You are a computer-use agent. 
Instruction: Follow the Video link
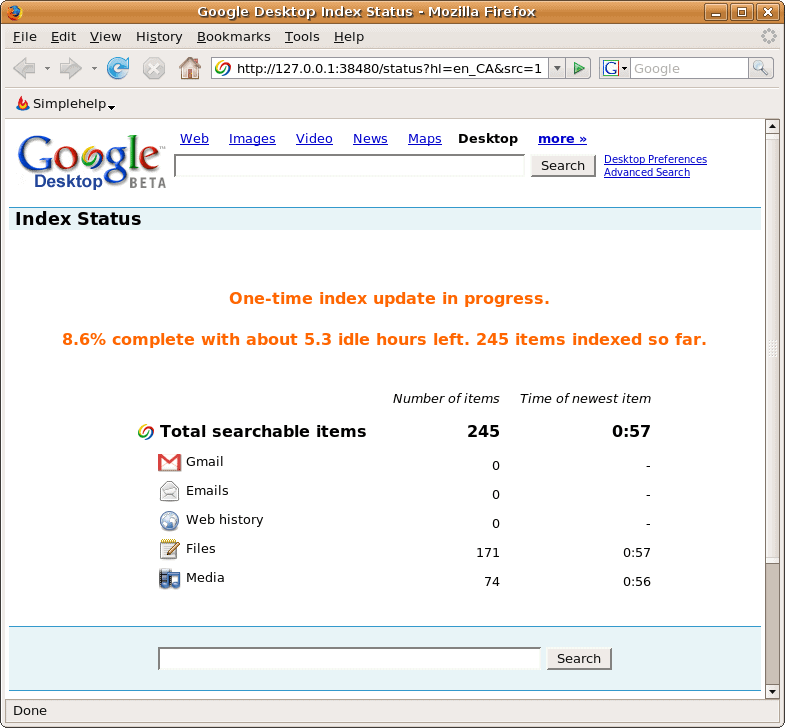click(x=314, y=139)
